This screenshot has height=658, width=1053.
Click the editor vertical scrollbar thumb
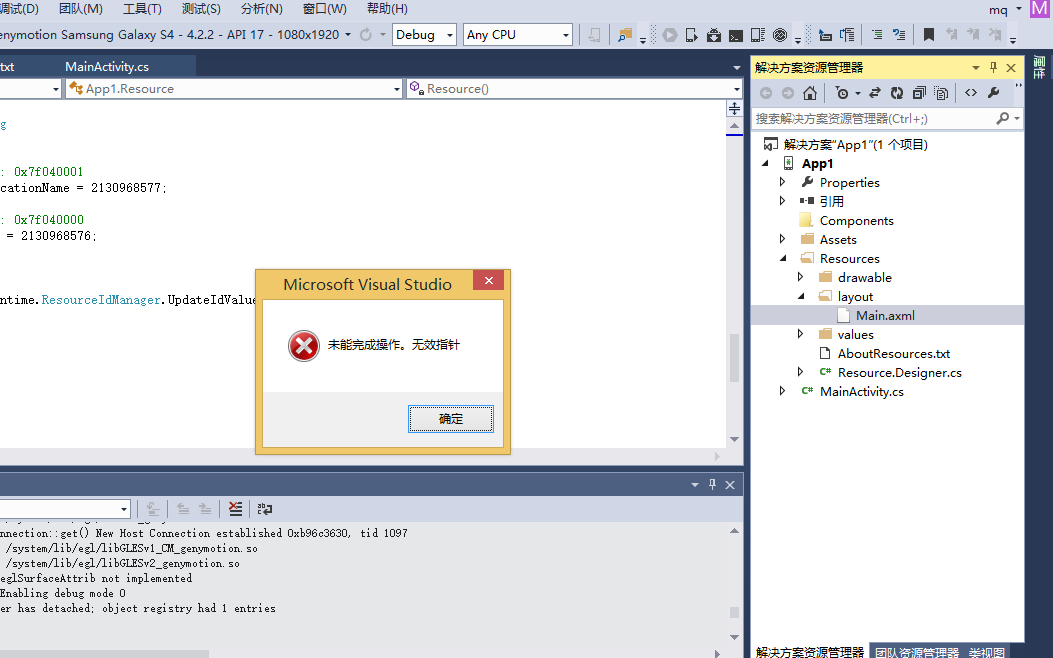(x=734, y=357)
